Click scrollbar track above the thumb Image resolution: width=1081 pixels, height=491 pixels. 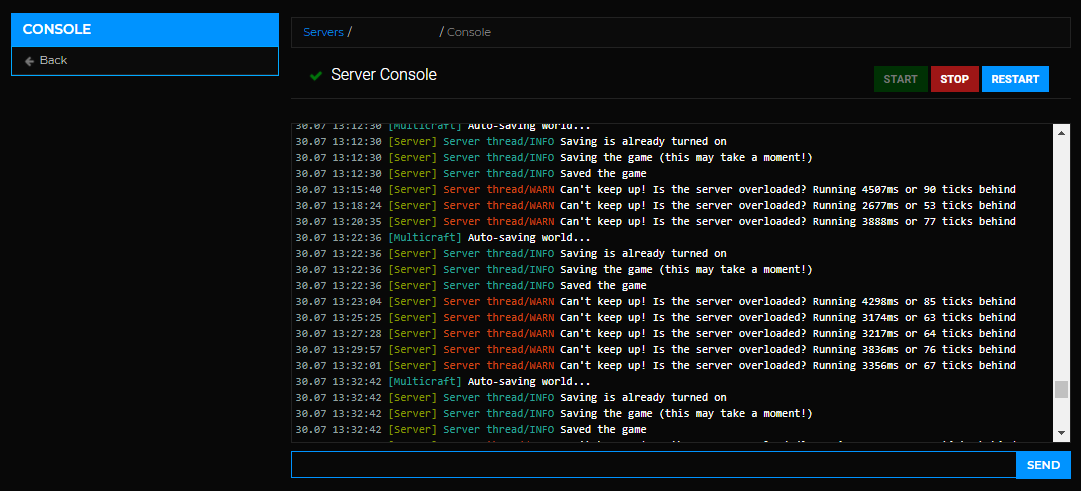click(x=1061, y=260)
